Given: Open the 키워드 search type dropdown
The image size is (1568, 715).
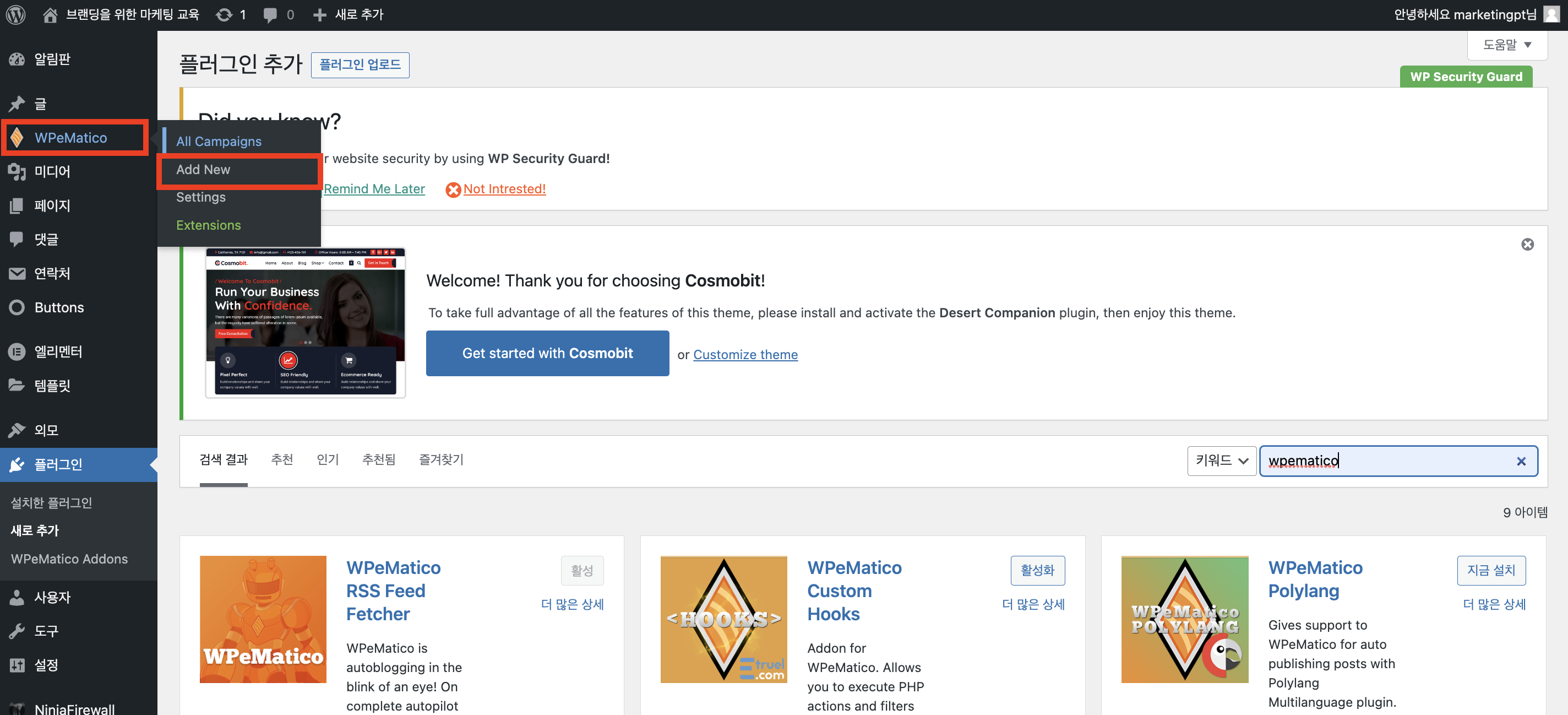Looking at the screenshot, I should [1222, 461].
